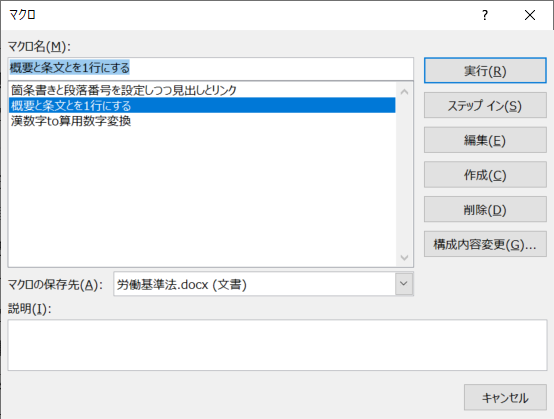Open 構成内容変更(G) organizer button
The image size is (554, 419).
[x=485, y=244]
